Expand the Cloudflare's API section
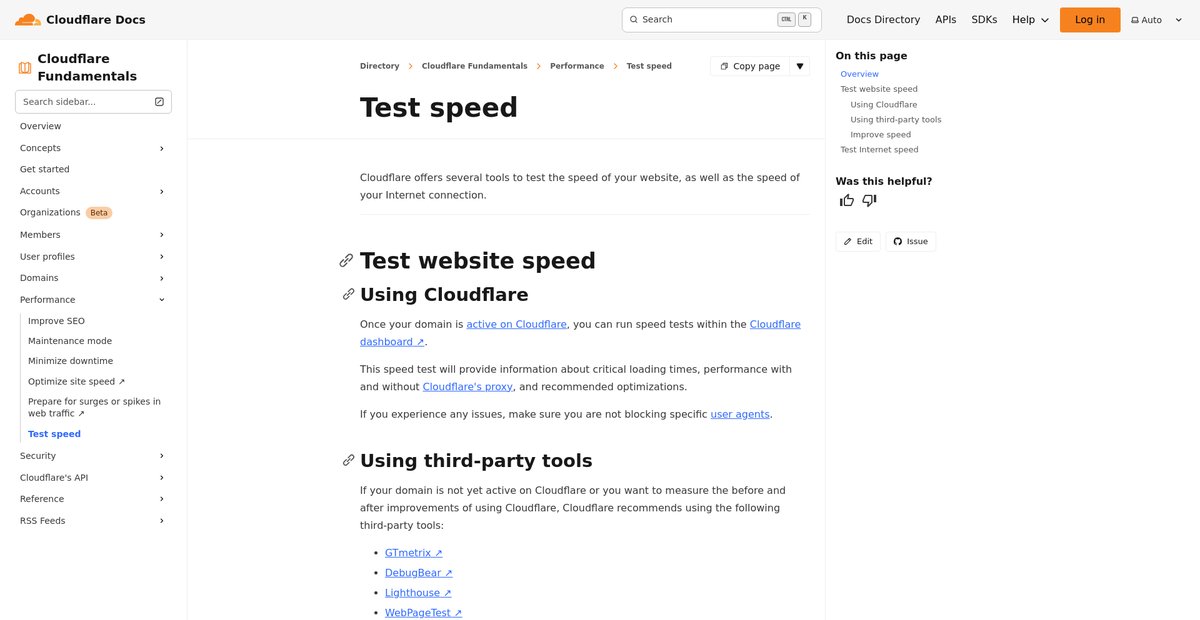The width and height of the screenshot is (1200, 620). [162, 478]
